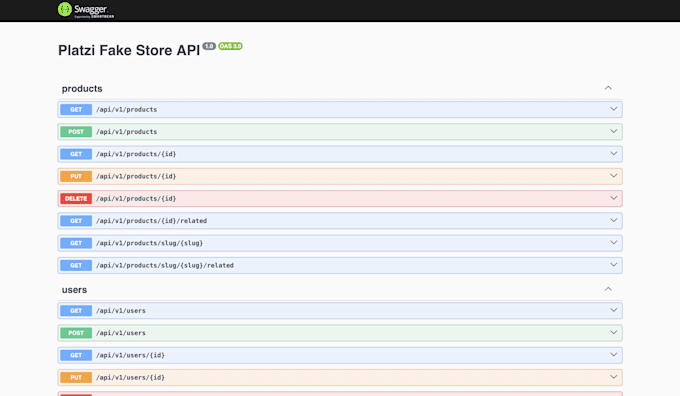Expand POST /api/v1/products arrow
Screen dimensions: 680x396
pyautogui.click(x=613, y=131)
